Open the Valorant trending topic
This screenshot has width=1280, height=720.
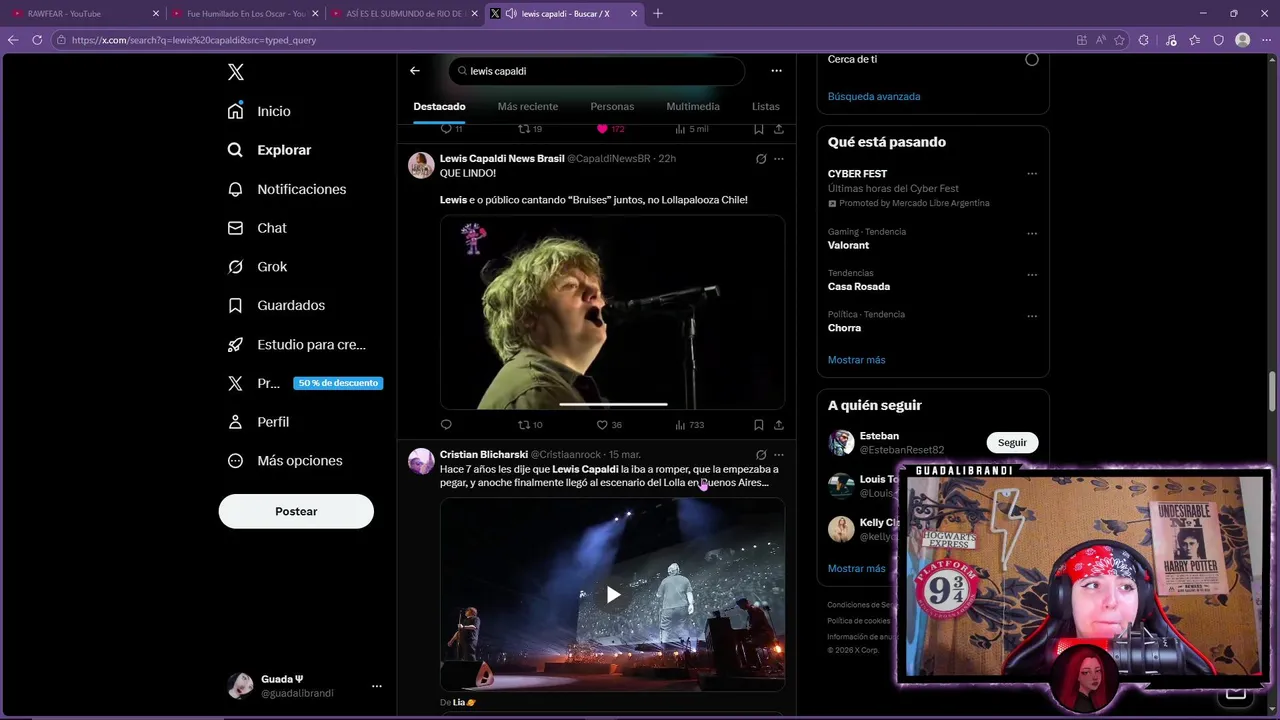[x=848, y=245]
